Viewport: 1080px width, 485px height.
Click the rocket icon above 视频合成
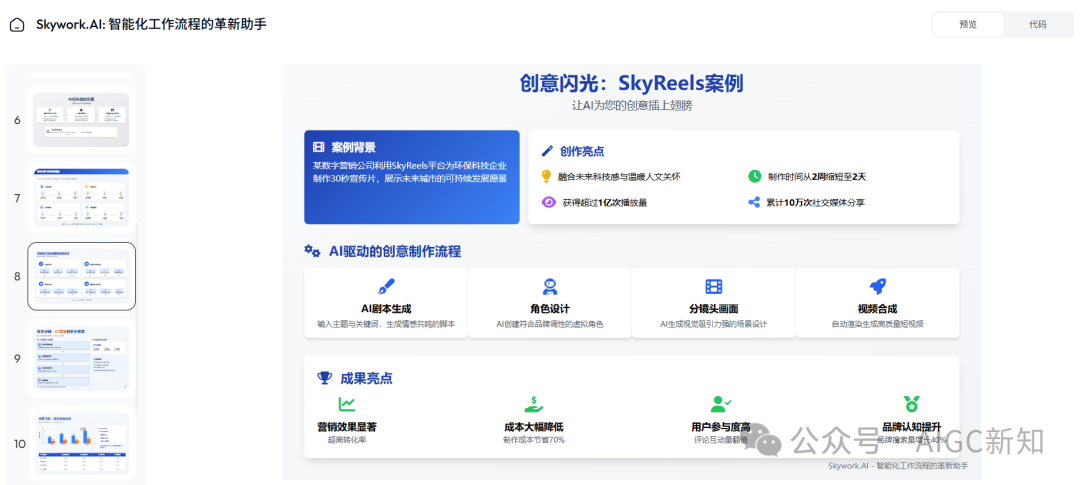[878, 287]
